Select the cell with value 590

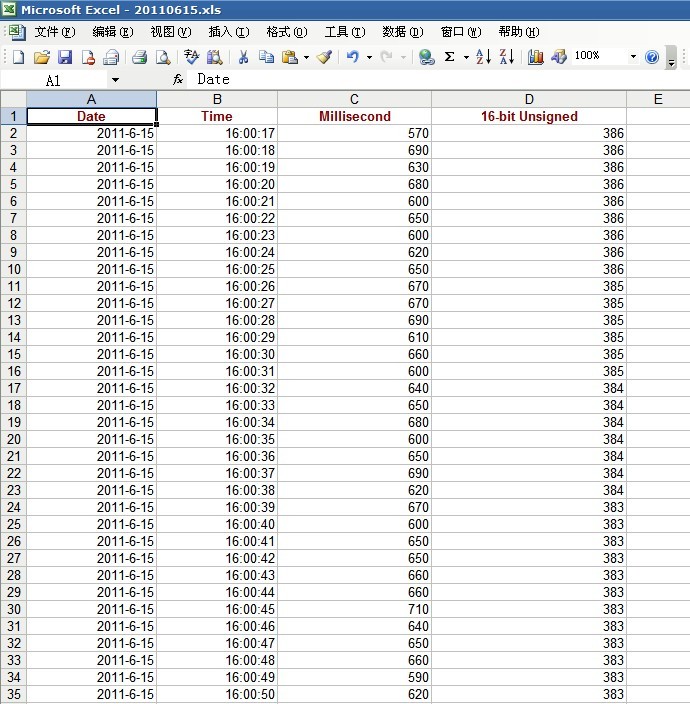point(354,677)
